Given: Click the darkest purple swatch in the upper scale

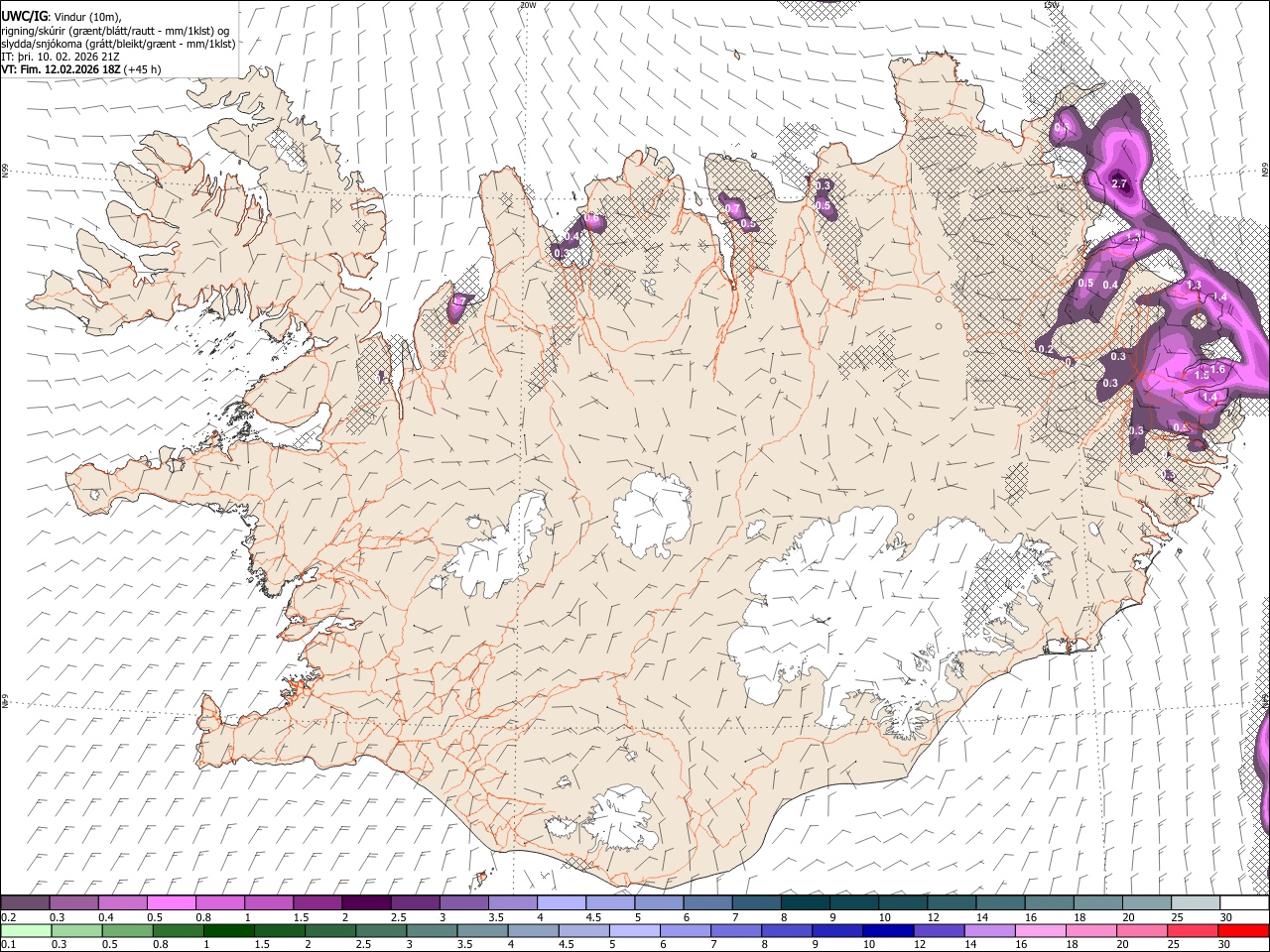Looking at the screenshot, I should pos(366,902).
